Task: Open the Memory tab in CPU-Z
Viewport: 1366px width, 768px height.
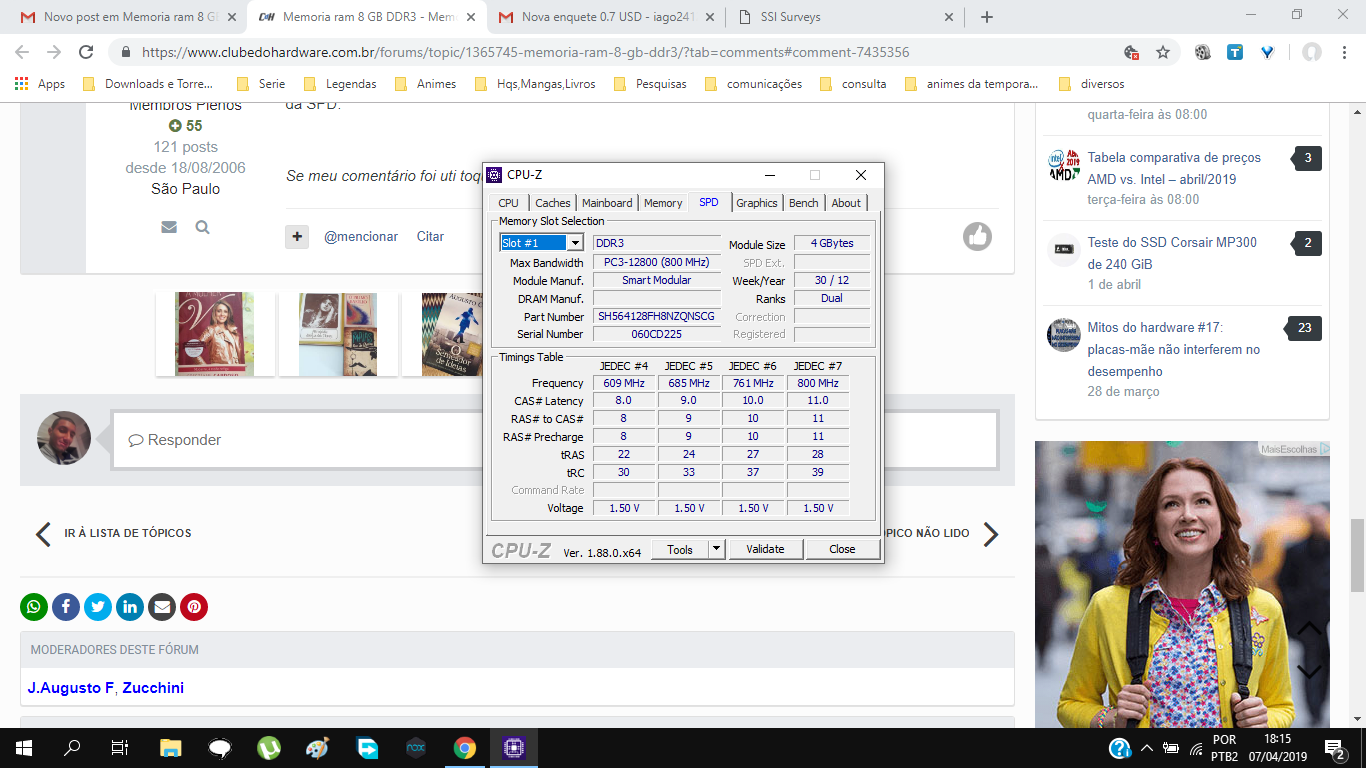Action: (663, 203)
